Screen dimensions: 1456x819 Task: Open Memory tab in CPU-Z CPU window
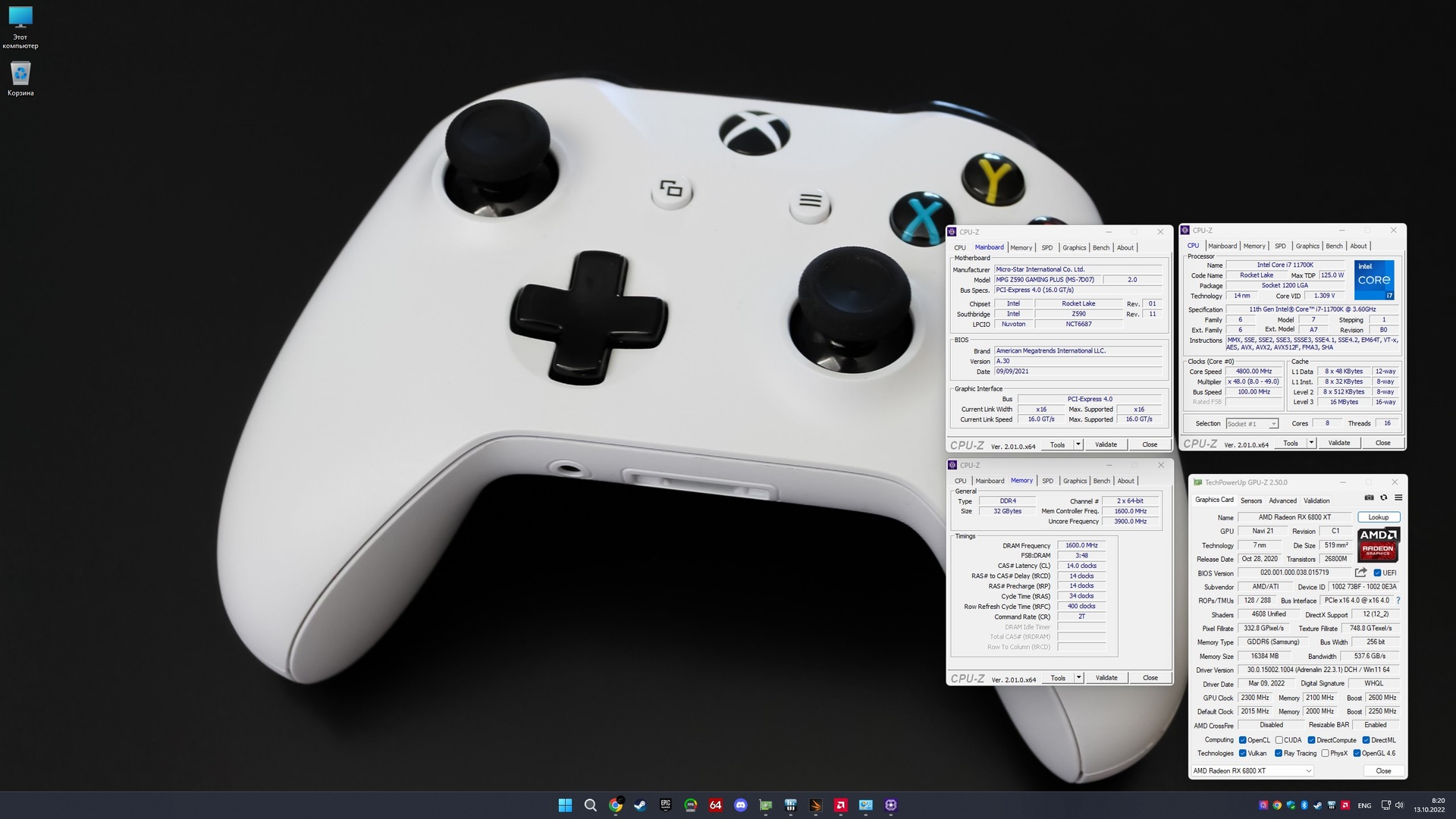pos(1254,246)
